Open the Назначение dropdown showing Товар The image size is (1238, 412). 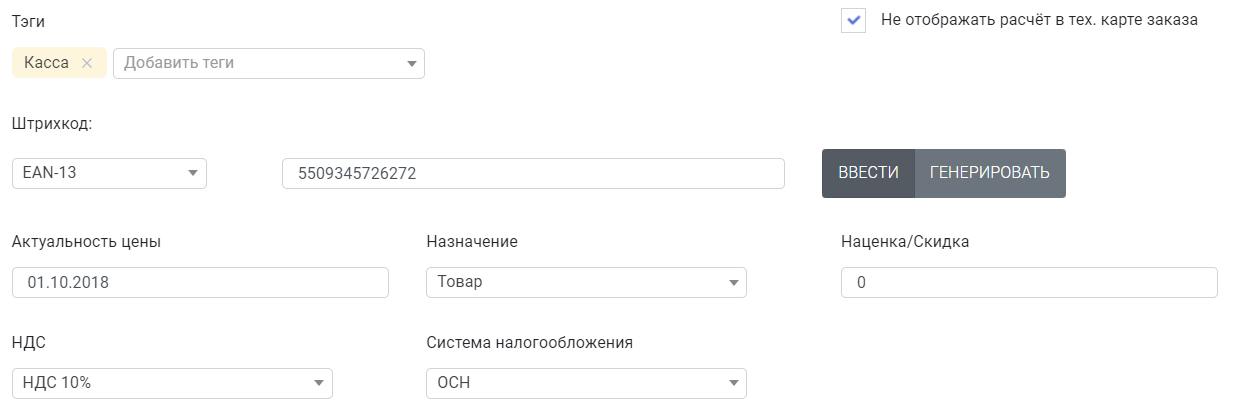click(x=586, y=282)
